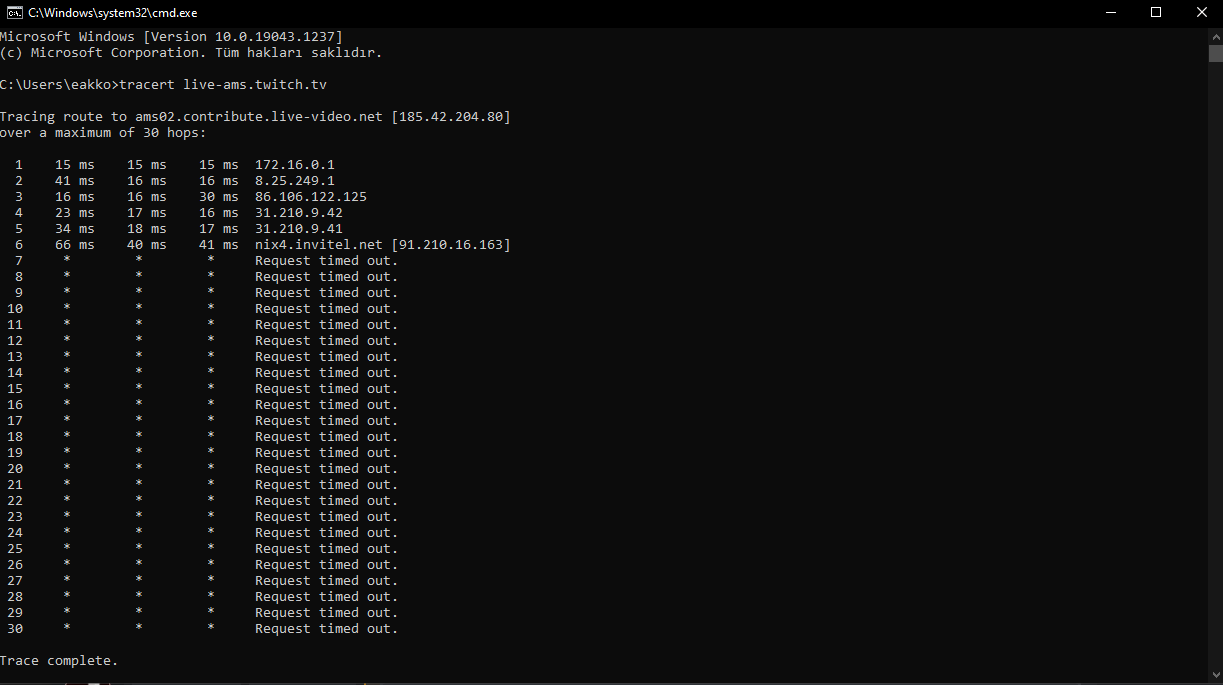Click the destination IP 185.42.204.80
Image resolution: width=1223 pixels, height=685 pixels.
point(454,116)
